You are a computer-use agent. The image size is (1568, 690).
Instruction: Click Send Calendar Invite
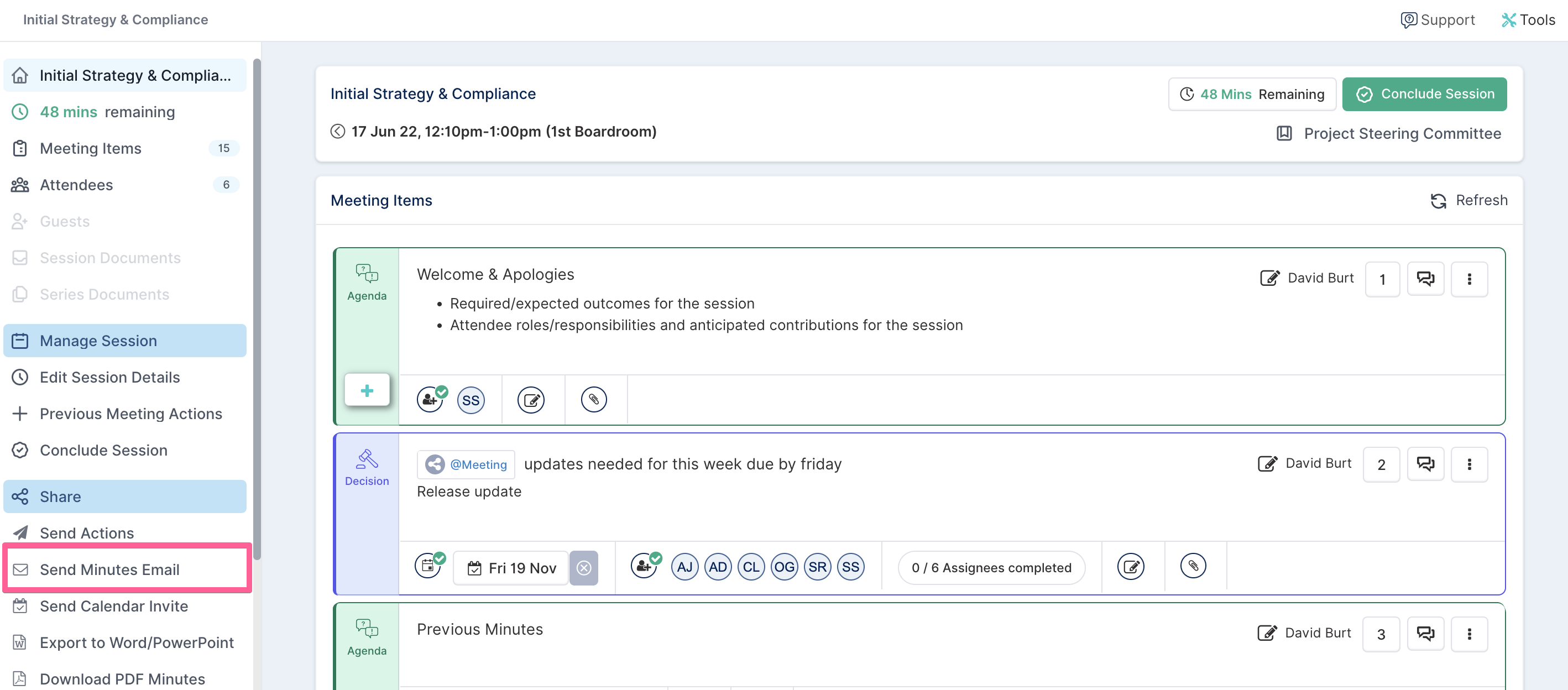125,605
